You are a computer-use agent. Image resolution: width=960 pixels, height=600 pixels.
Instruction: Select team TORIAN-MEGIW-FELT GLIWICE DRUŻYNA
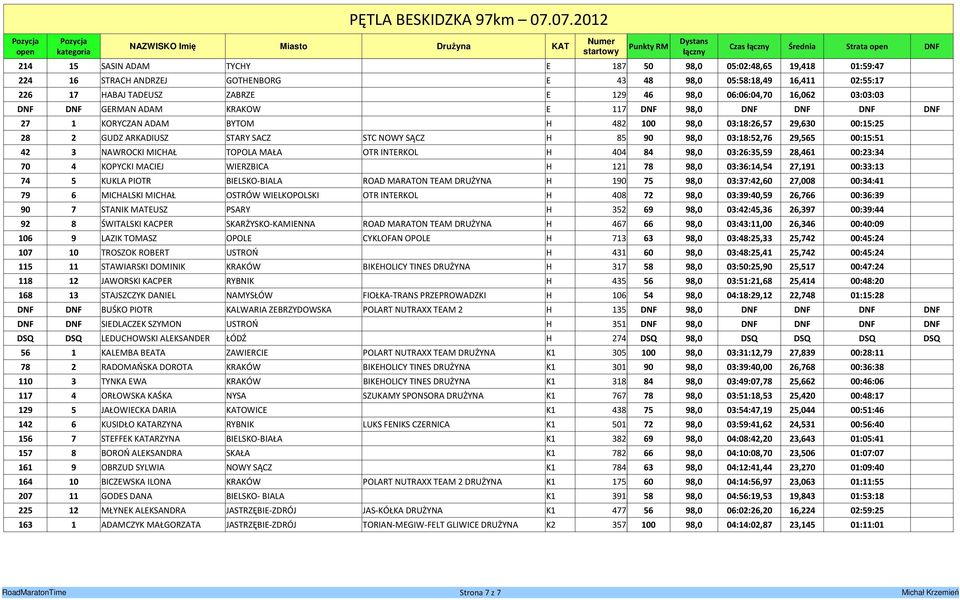(x=440, y=525)
